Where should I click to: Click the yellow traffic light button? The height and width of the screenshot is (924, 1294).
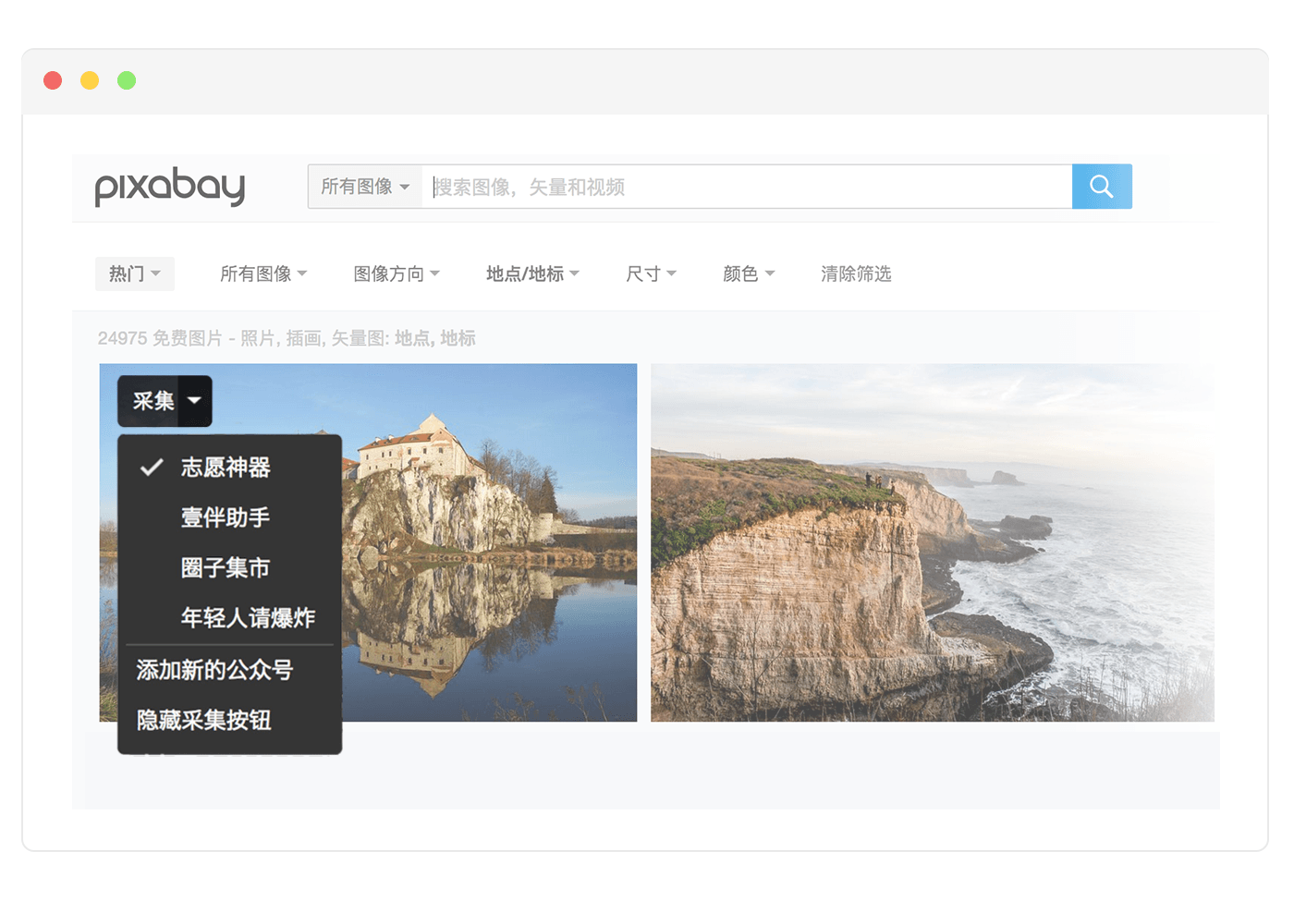(90, 80)
